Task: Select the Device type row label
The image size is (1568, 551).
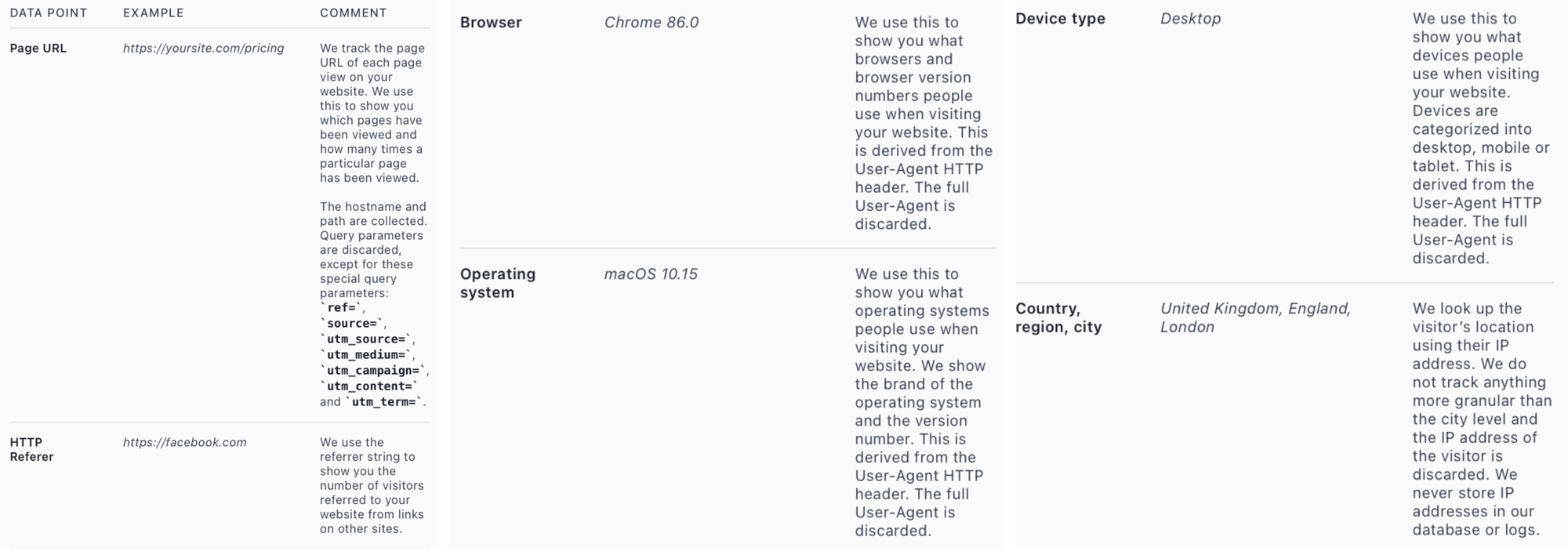Action: coord(1061,19)
